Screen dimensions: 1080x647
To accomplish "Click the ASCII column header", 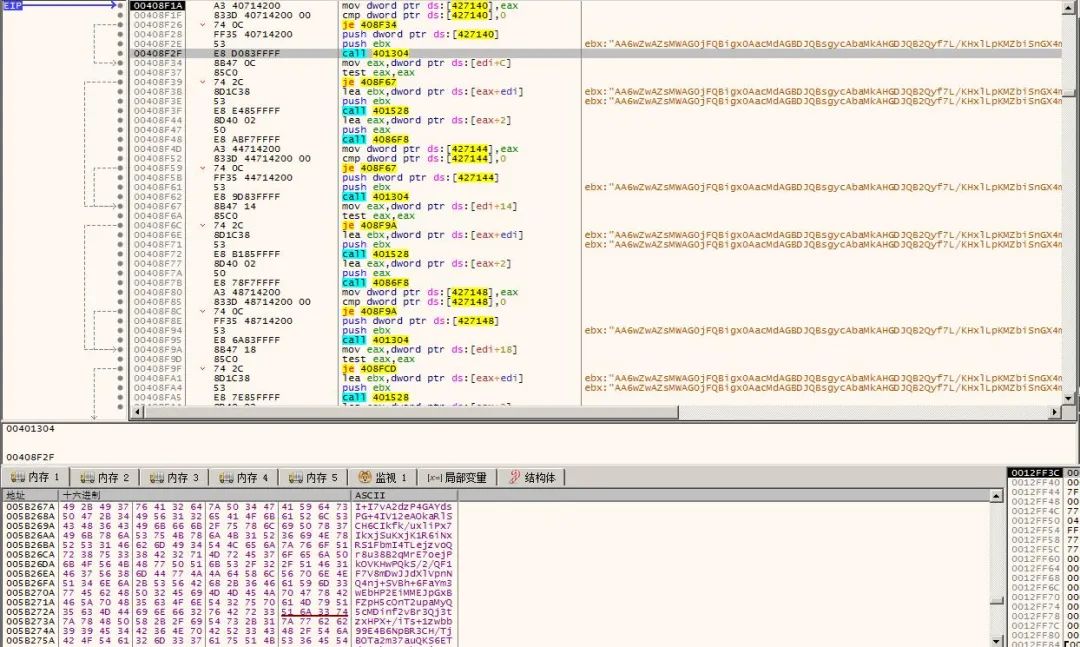I will pyautogui.click(x=366, y=495).
